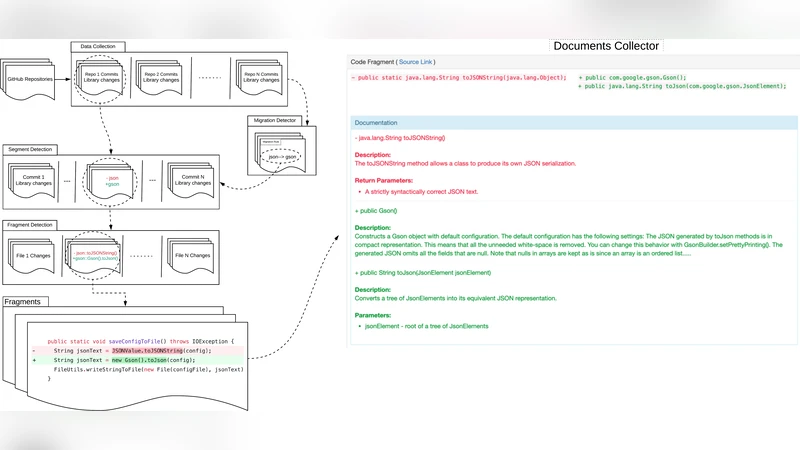Click the Documents Collector title
Image resolution: width=800 pixels, height=450 pixels.
pos(606,46)
